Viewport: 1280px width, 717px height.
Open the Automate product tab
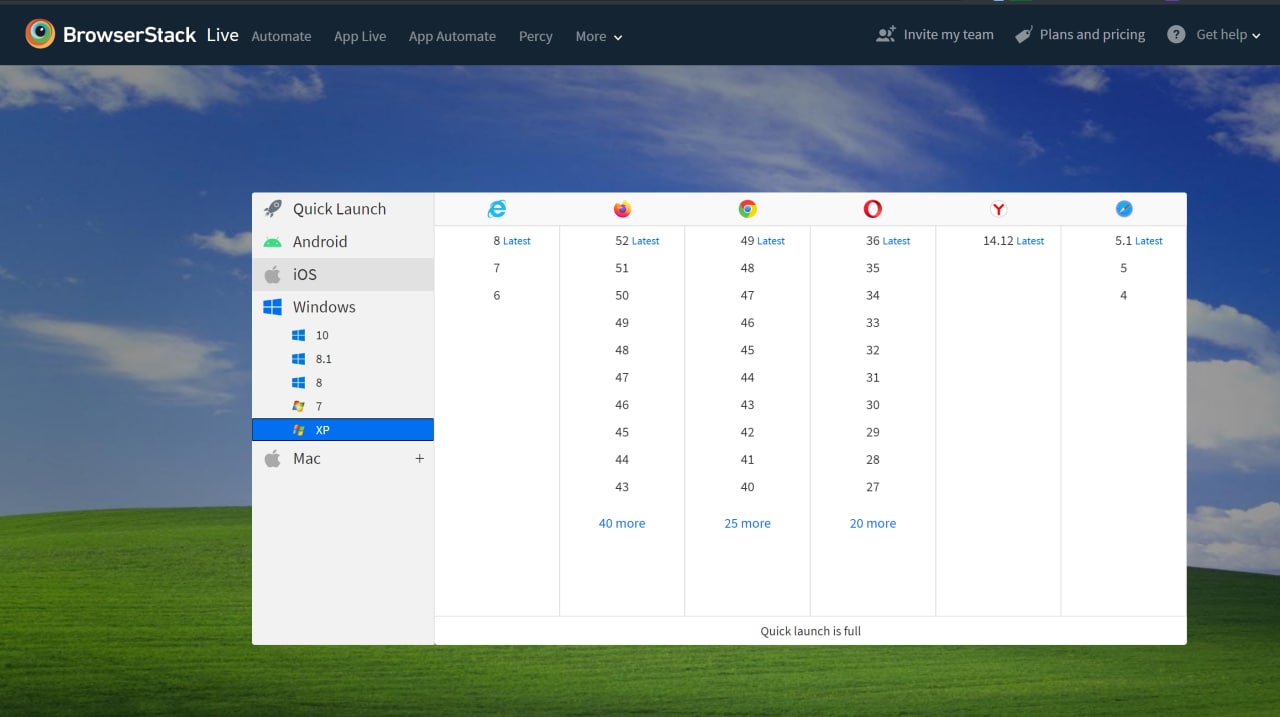[281, 36]
